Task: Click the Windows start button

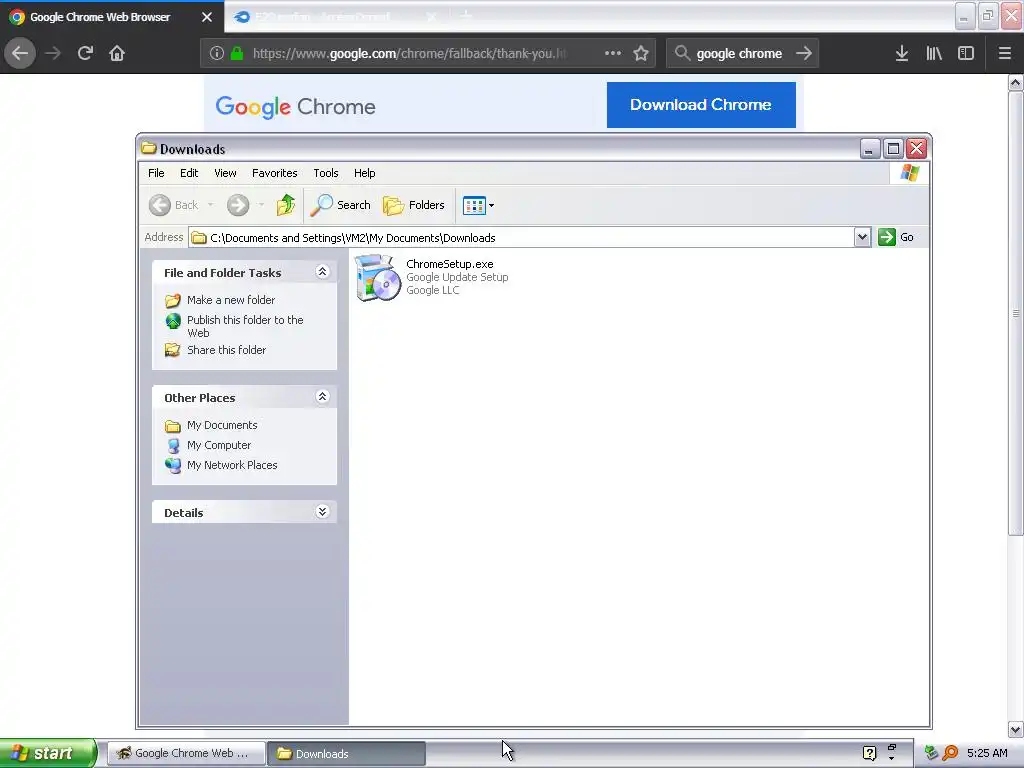Action: coord(48,753)
